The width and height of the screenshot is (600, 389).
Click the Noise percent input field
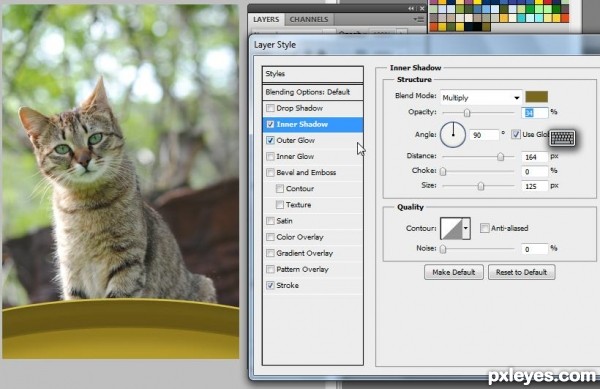[535, 249]
